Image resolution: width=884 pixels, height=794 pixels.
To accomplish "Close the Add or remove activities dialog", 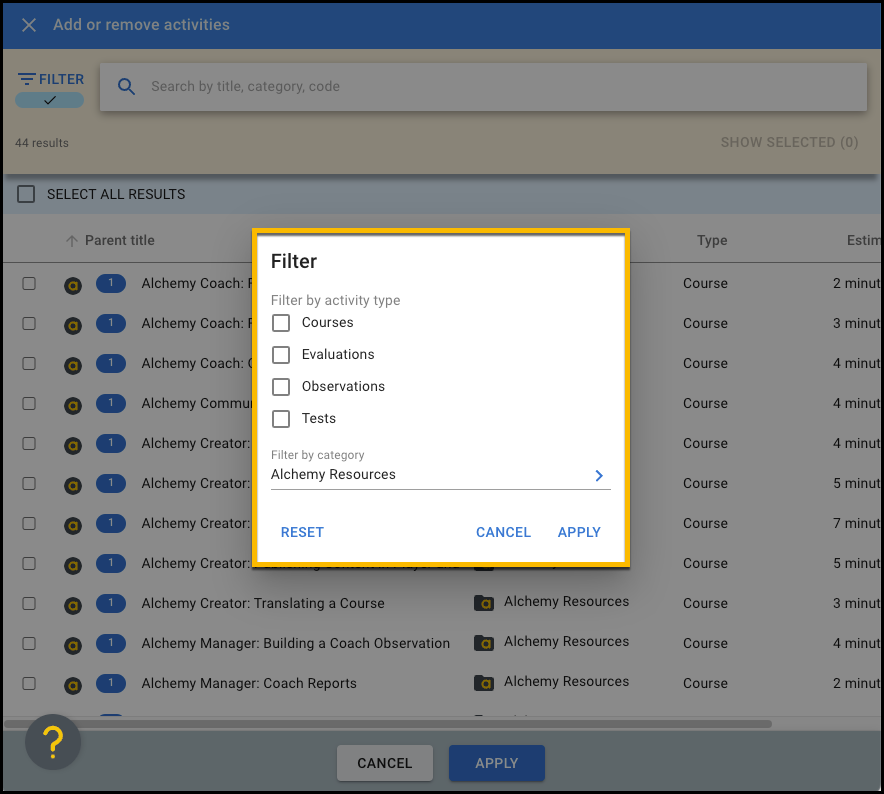I will point(29,25).
